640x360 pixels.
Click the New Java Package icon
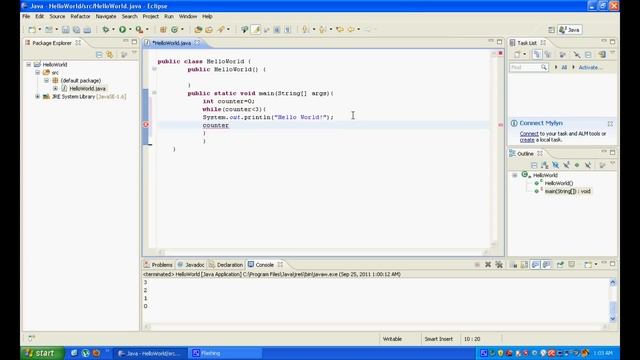(x=163, y=29)
